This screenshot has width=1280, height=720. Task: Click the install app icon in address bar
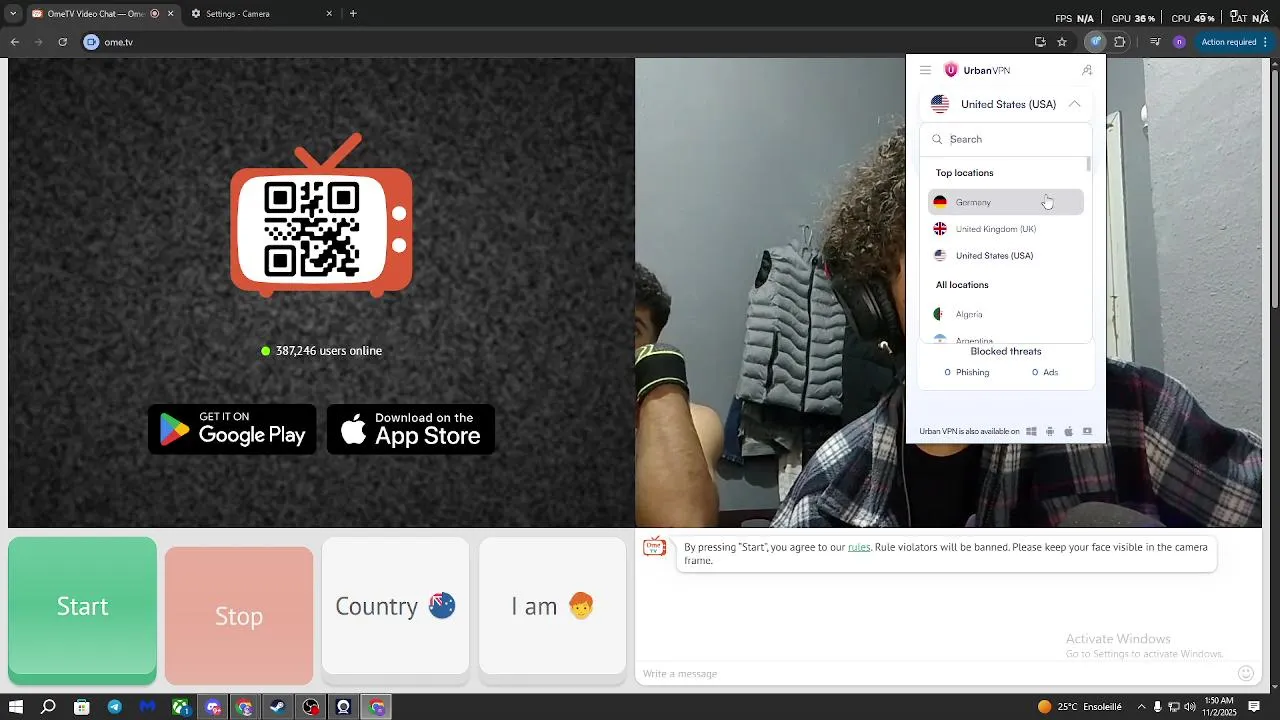click(x=1040, y=42)
